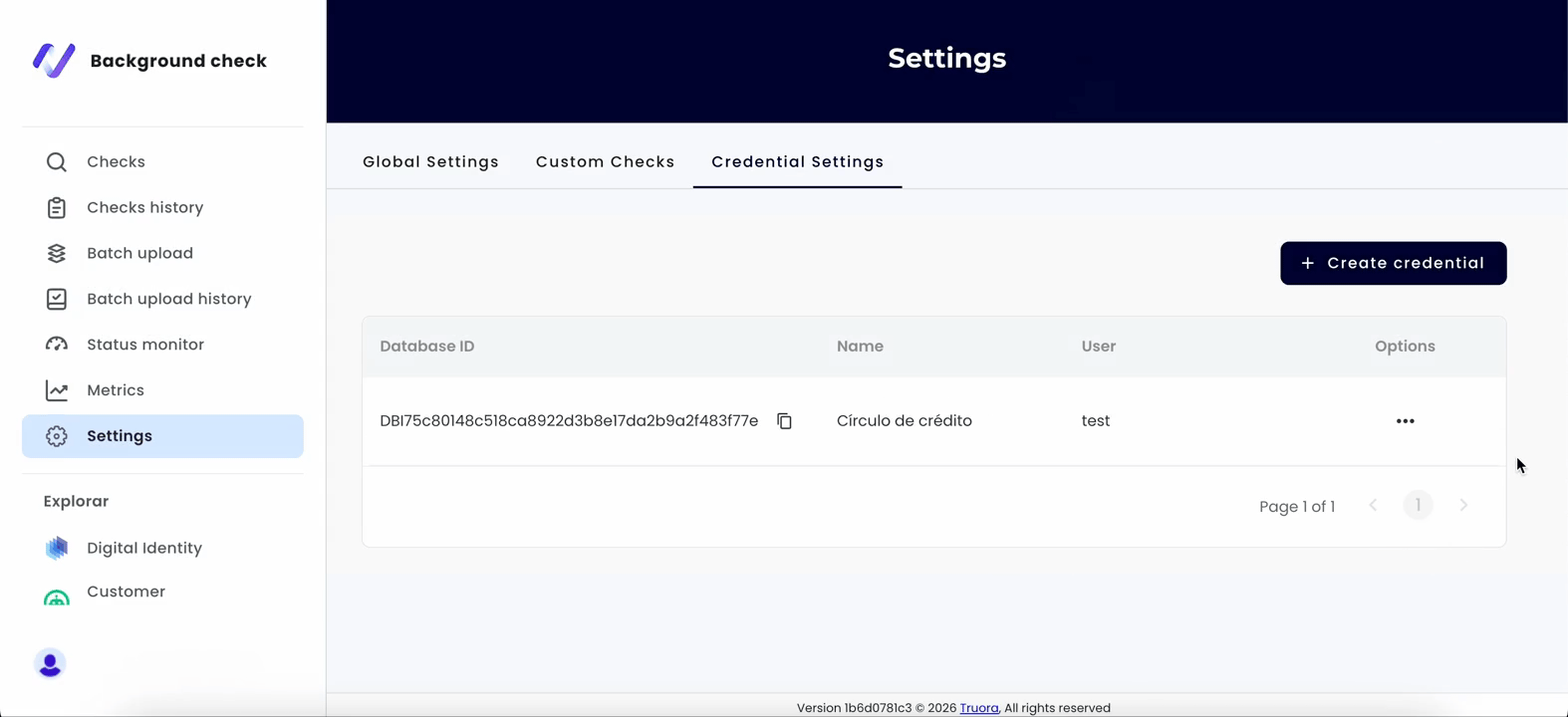Open Customer label under Explorar
Screen dimensions: 1568x717
[126, 592]
